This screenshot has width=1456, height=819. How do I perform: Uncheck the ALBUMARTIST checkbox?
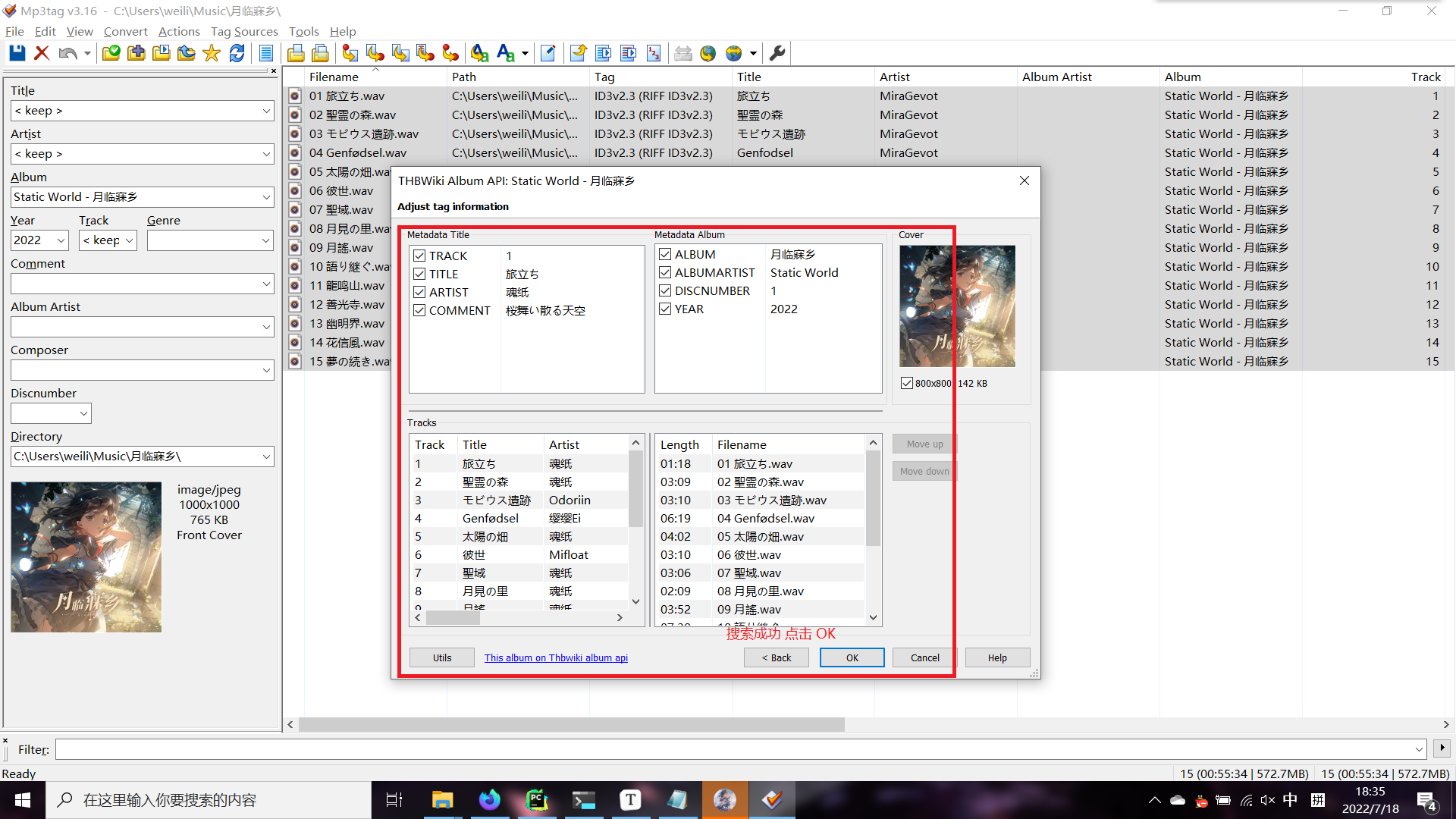665,273
